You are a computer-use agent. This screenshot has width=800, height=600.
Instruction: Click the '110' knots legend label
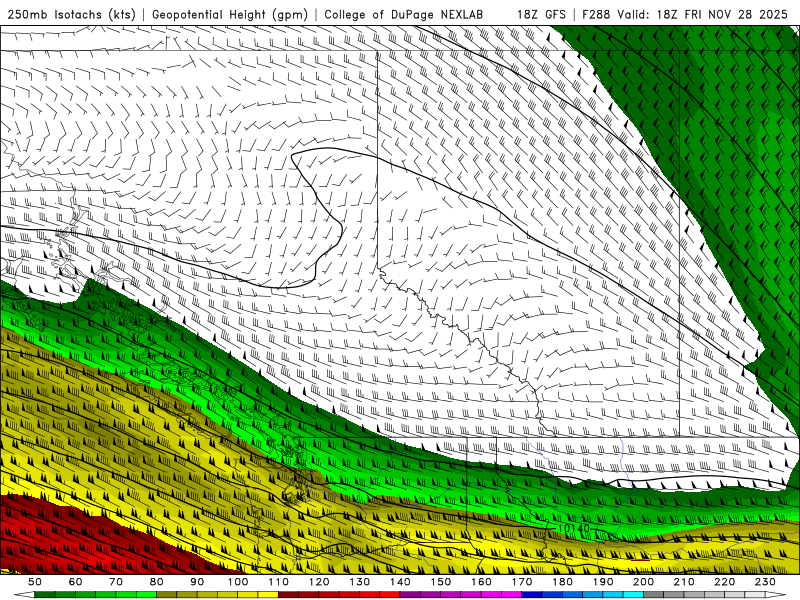(279, 582)
